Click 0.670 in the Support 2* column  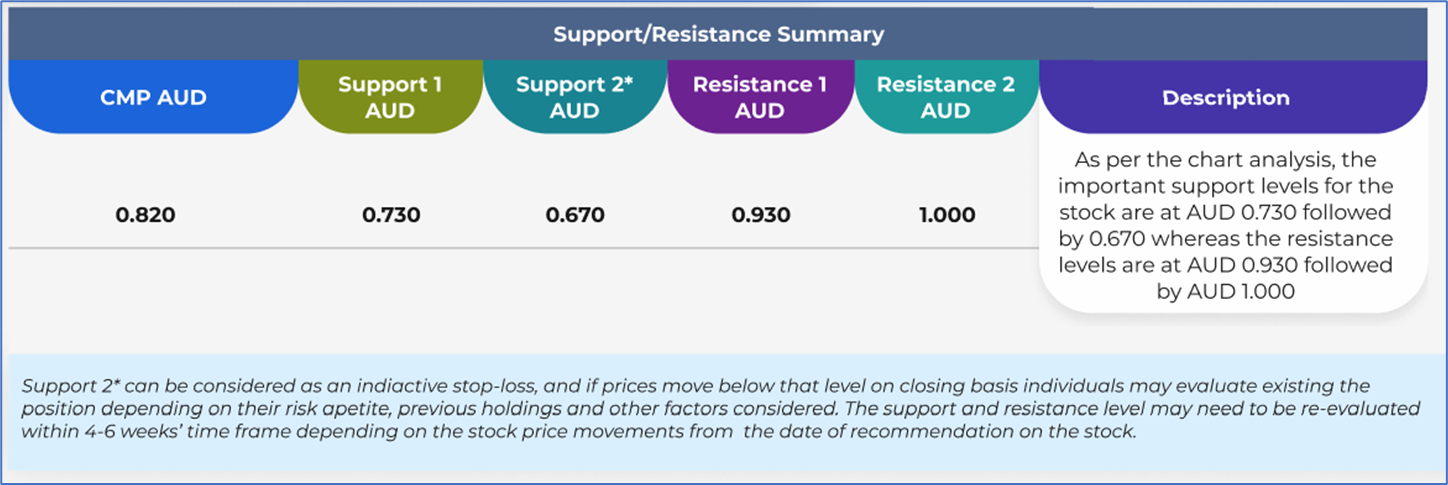tap(575, 215)
